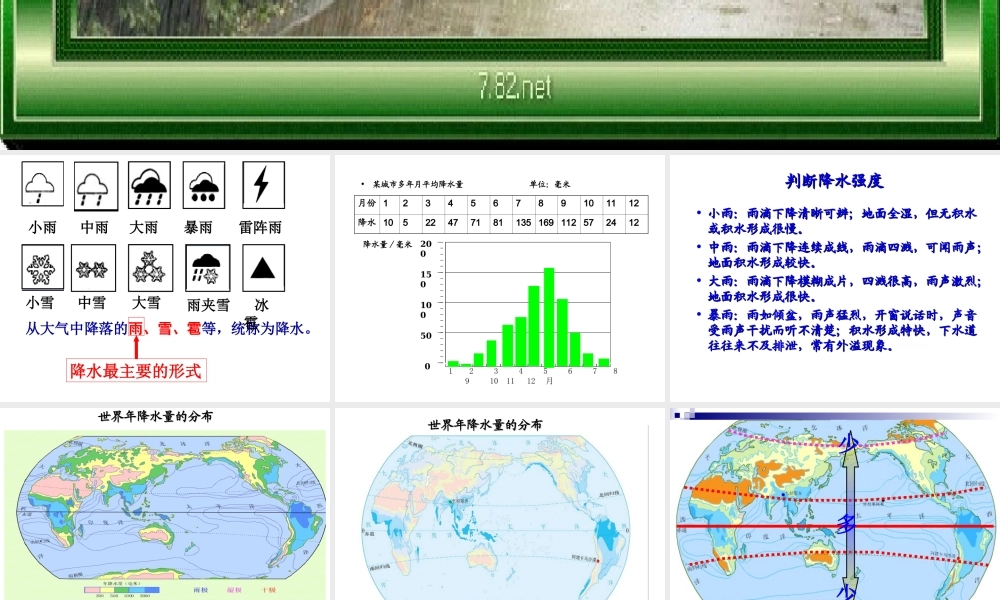Select the heavy rain (大雨) cloud icon
Screen dimensions: 1000x600
pyautogui.click(x=149, y=185)
